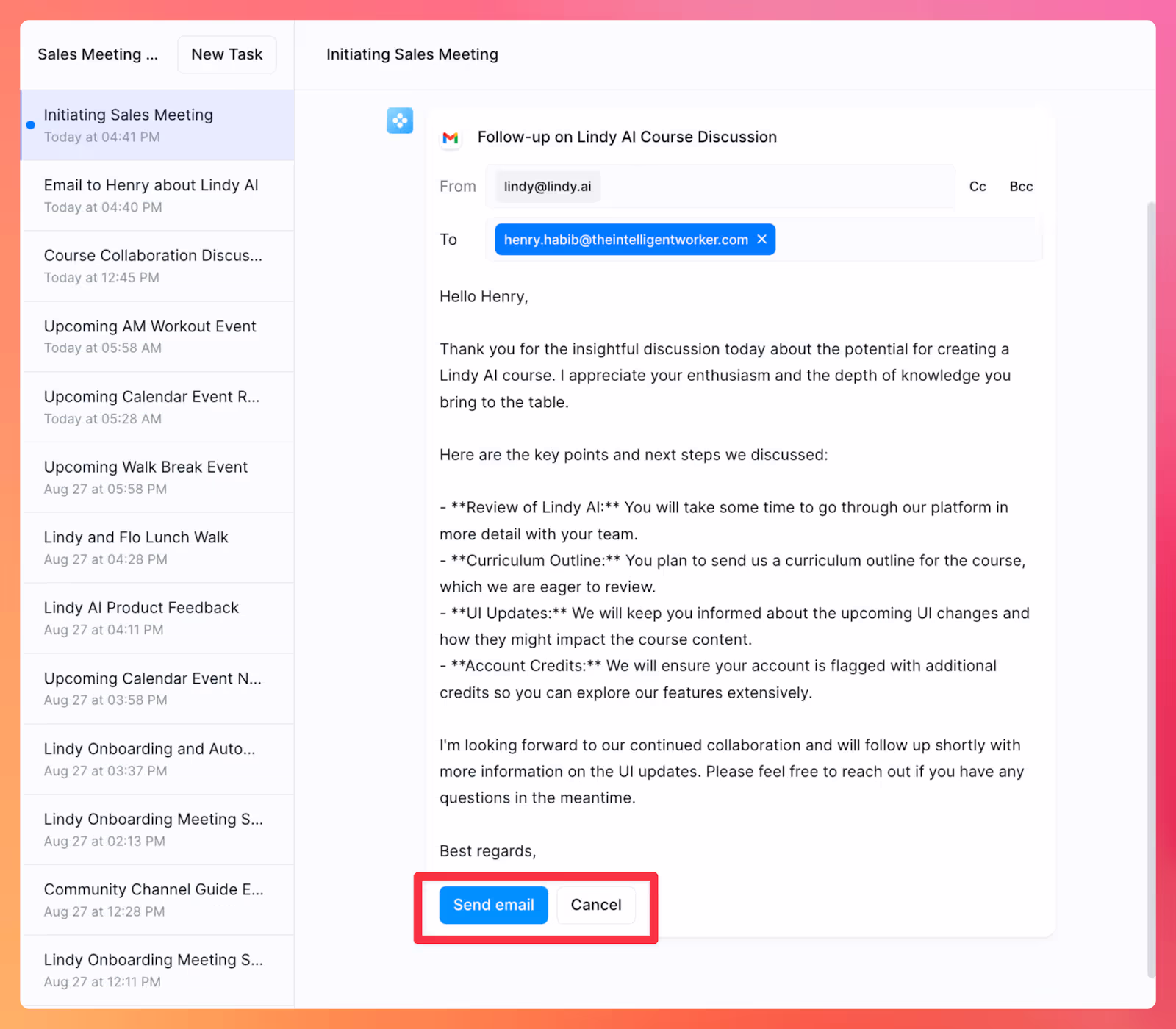This screenshot has height=1029, width=1176.
Task: Click the '**Review of Lindy AI:**' bullet text
Action: point(535,507)
